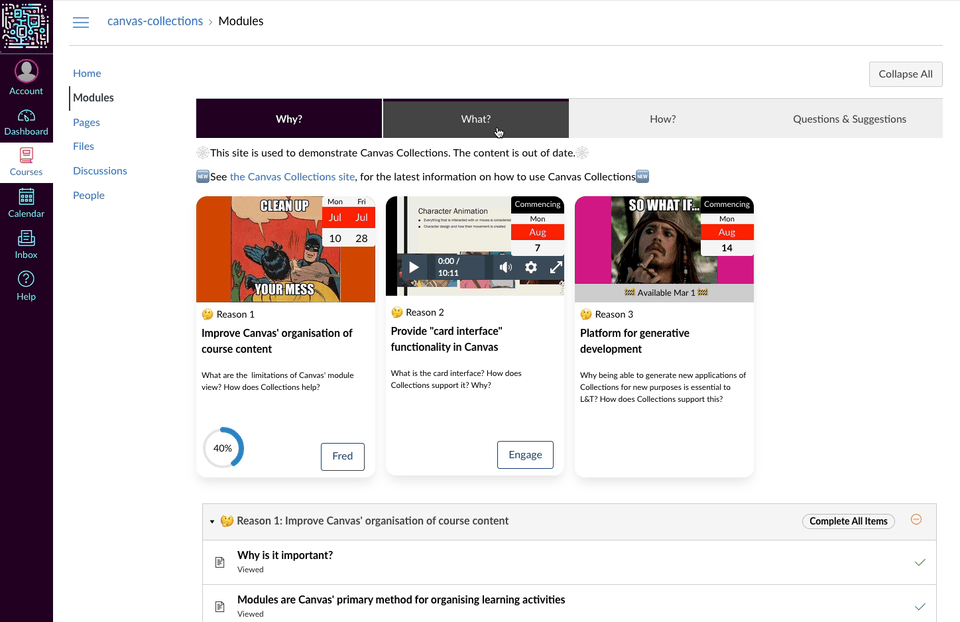Open the Questions & Suggestions tab
This screenshot has height=622, width=960.
(849, 119)
